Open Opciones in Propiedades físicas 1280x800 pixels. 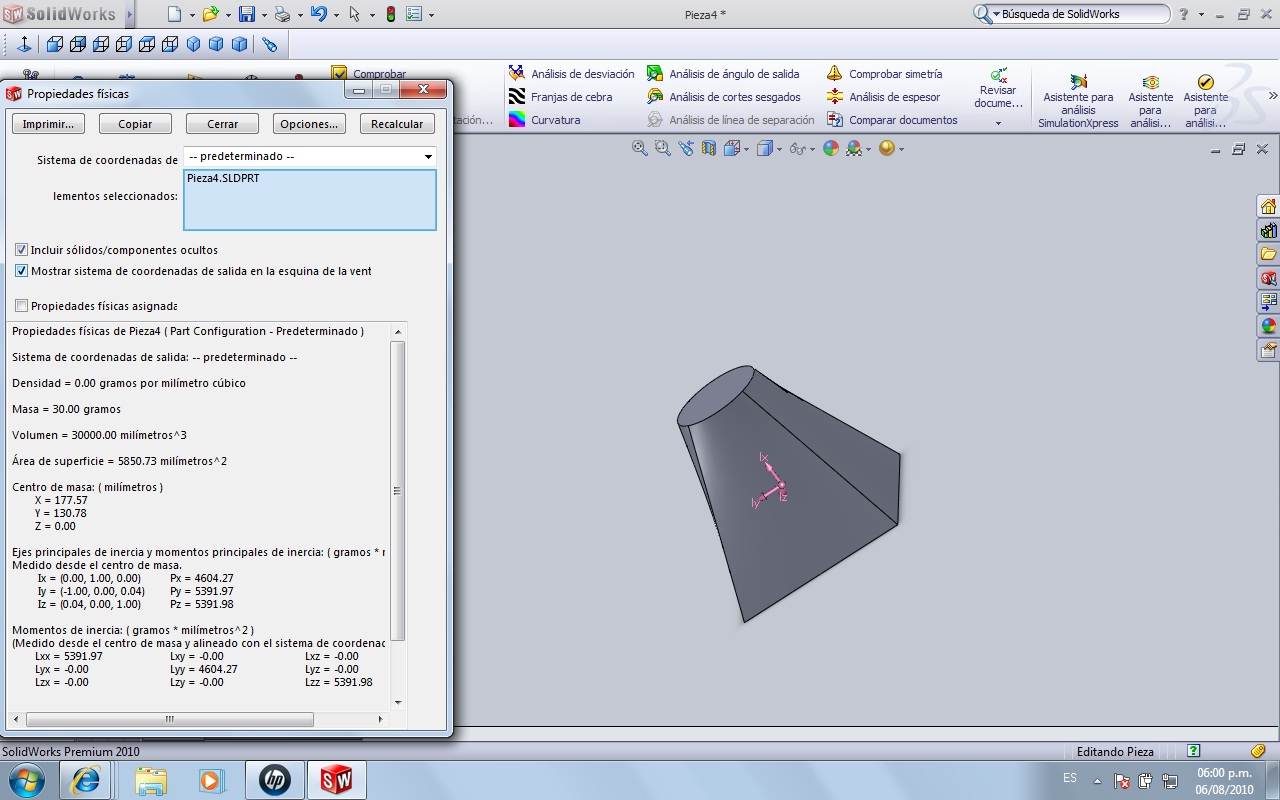(309, 124)
